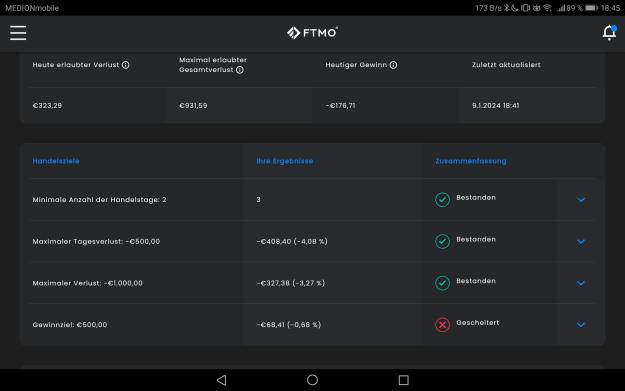Tap the Android recent apps button
This screenshot has width=625, height=391.
tap(403, 380)
